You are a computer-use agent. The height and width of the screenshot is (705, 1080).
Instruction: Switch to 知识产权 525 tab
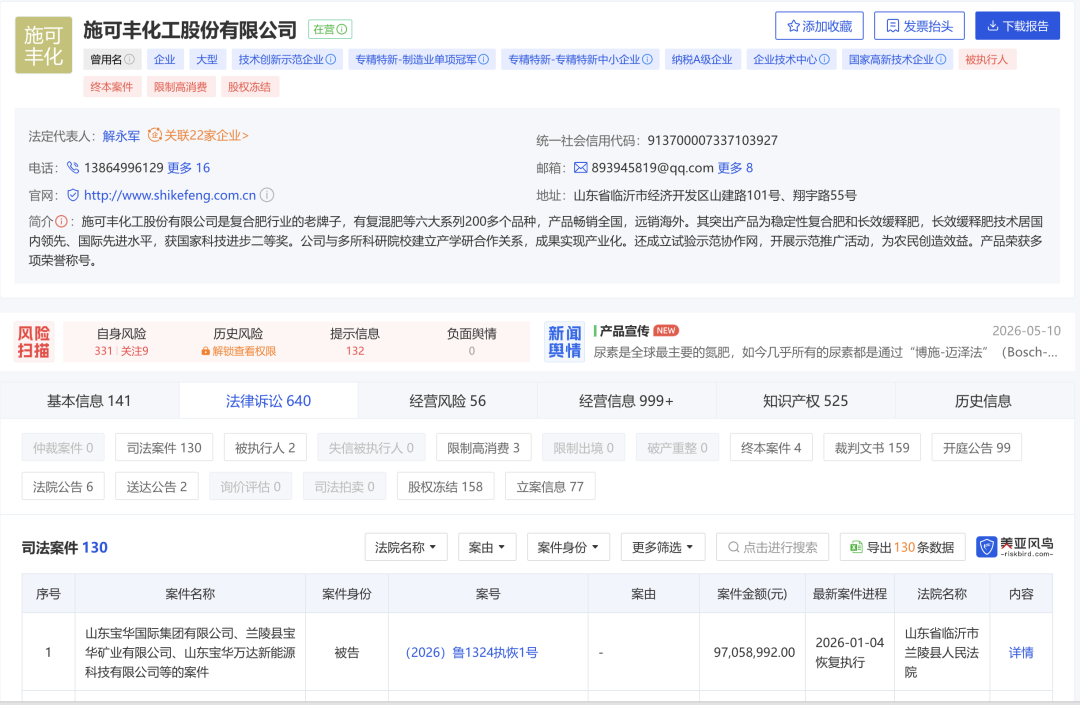click(x=805, y=401)
